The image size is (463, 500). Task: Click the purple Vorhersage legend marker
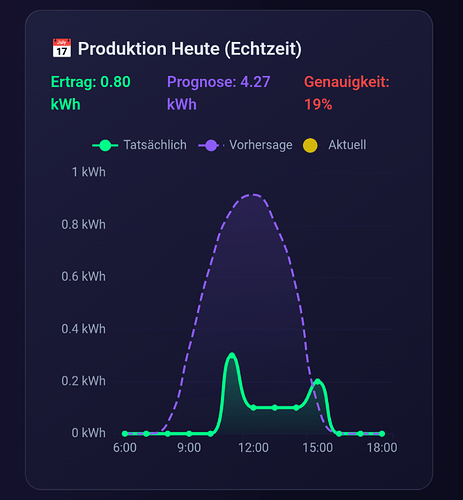click(x=211, y=146)
